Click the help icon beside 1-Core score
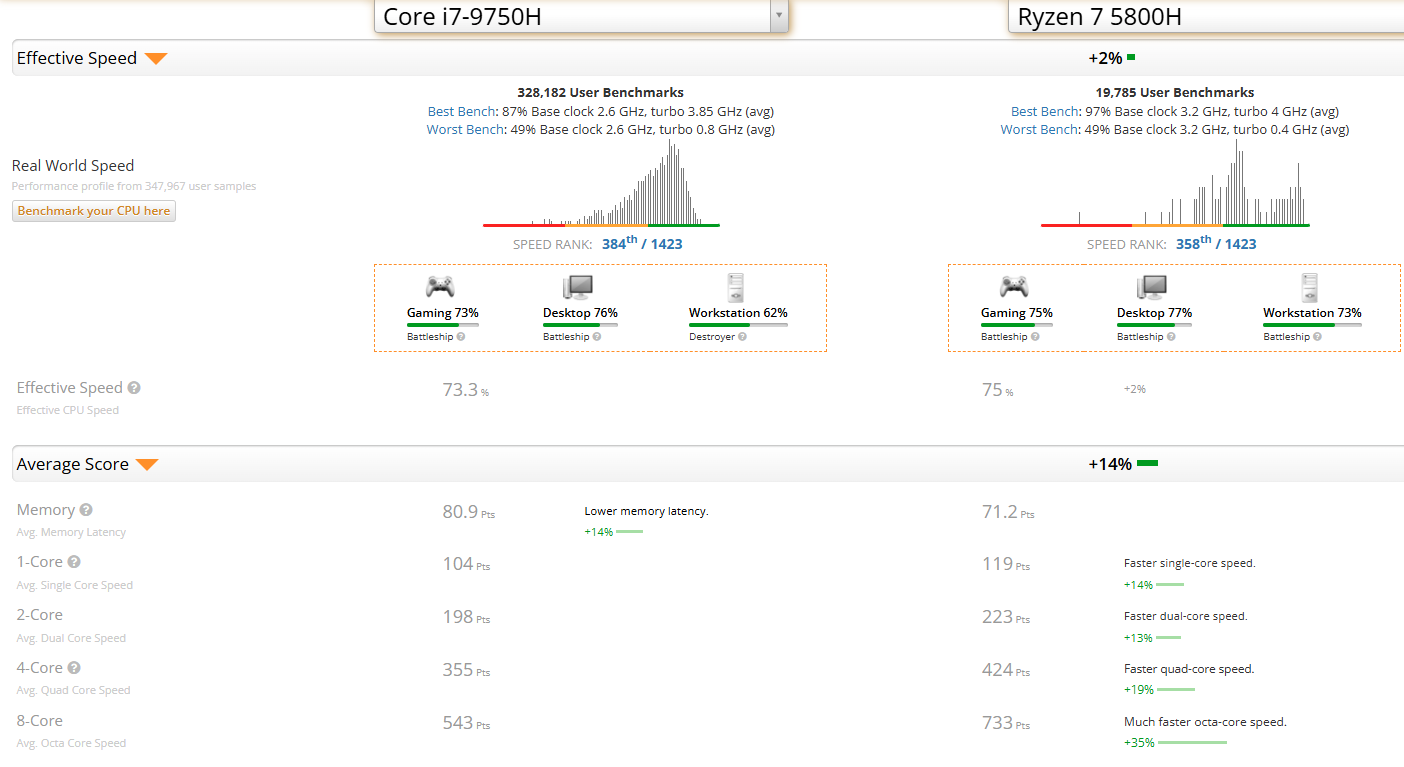Viewport: 1404px width, 767px height. (74, 562)
